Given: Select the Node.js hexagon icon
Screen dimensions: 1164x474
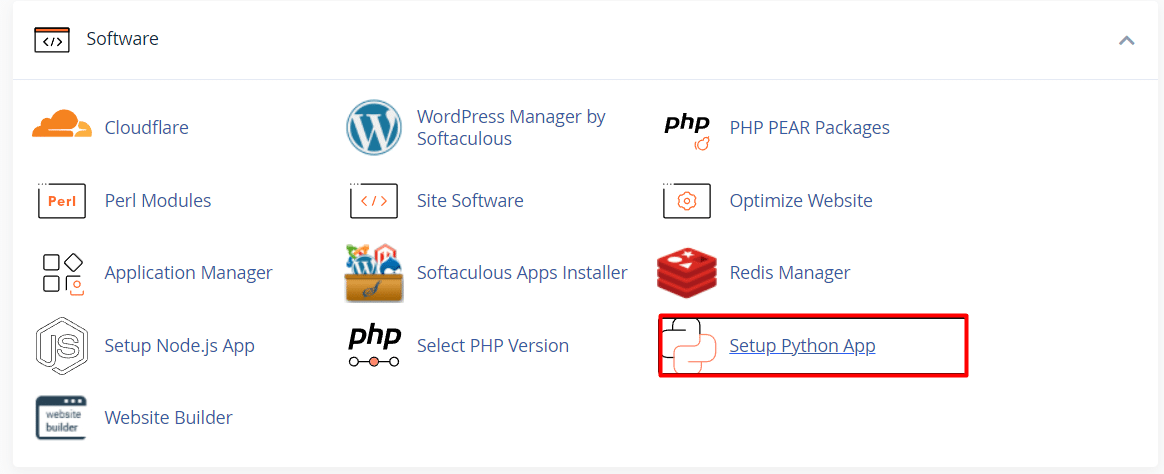Looking at the screenshot, I should point(62,346).
